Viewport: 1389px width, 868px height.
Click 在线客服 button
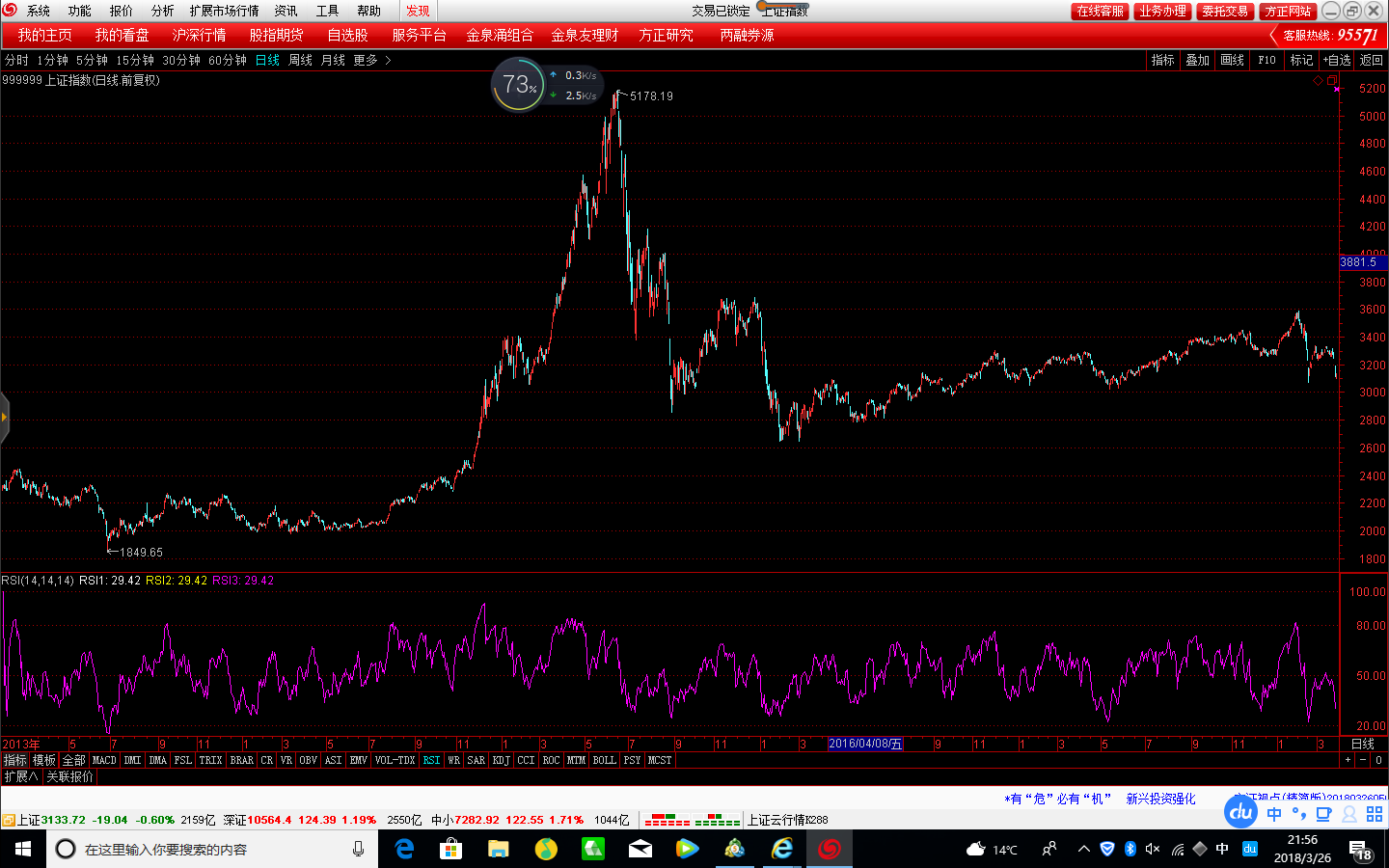(x=1100, y=11)
